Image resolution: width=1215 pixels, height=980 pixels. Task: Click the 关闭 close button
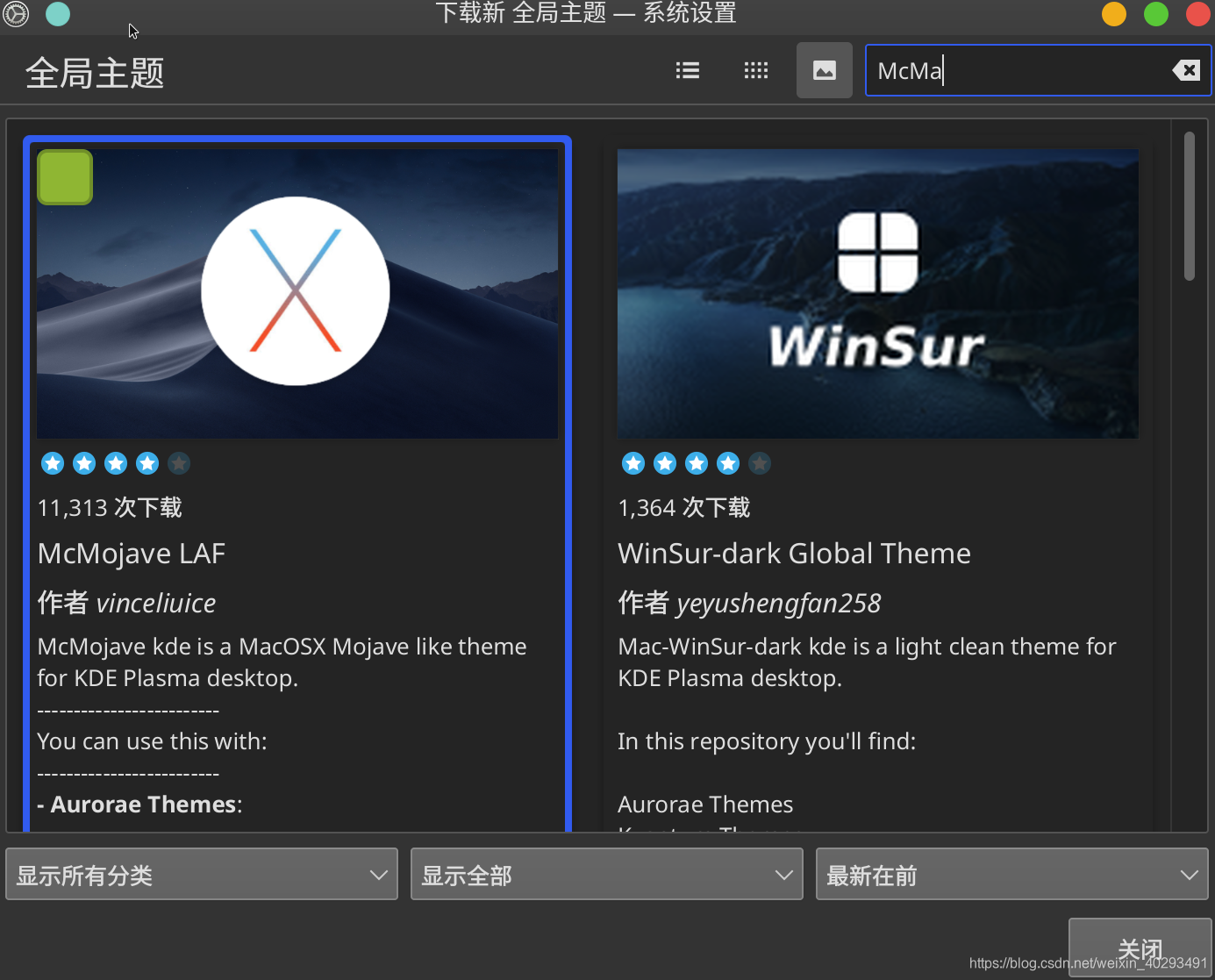pyautogui.click(x=1140, y=948)
